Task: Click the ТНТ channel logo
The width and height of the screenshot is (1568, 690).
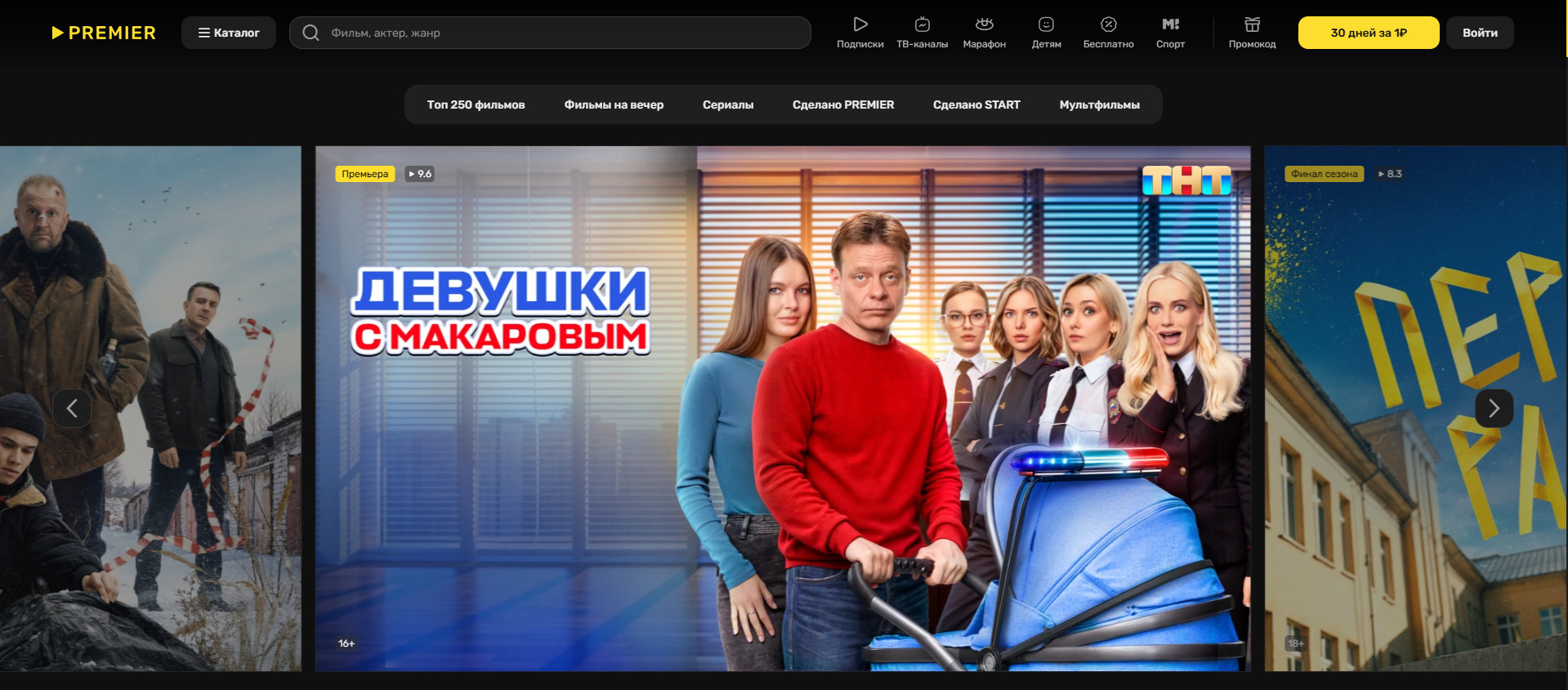Action: (x=1187, y=180)
